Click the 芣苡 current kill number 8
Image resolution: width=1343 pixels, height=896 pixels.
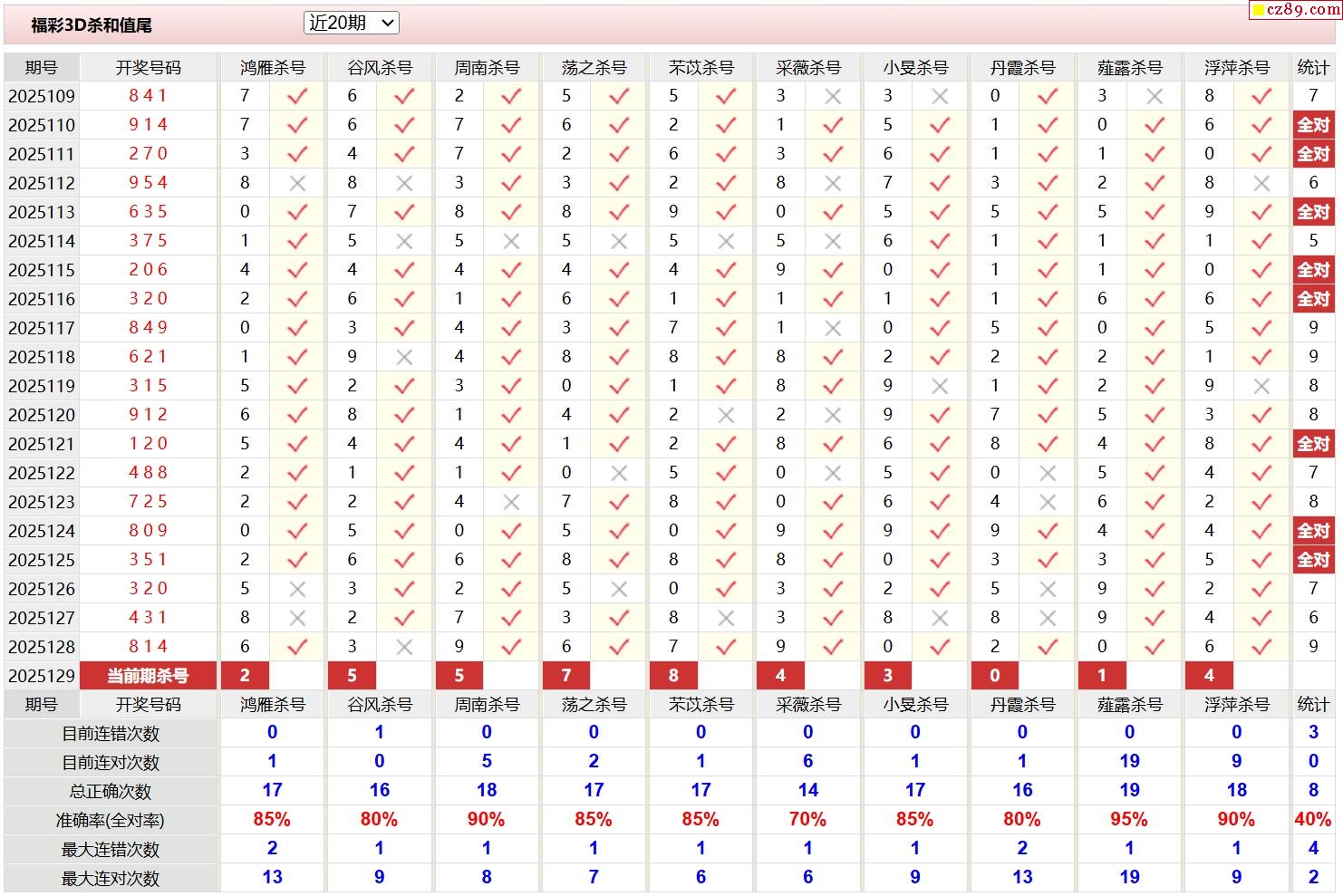673,676
